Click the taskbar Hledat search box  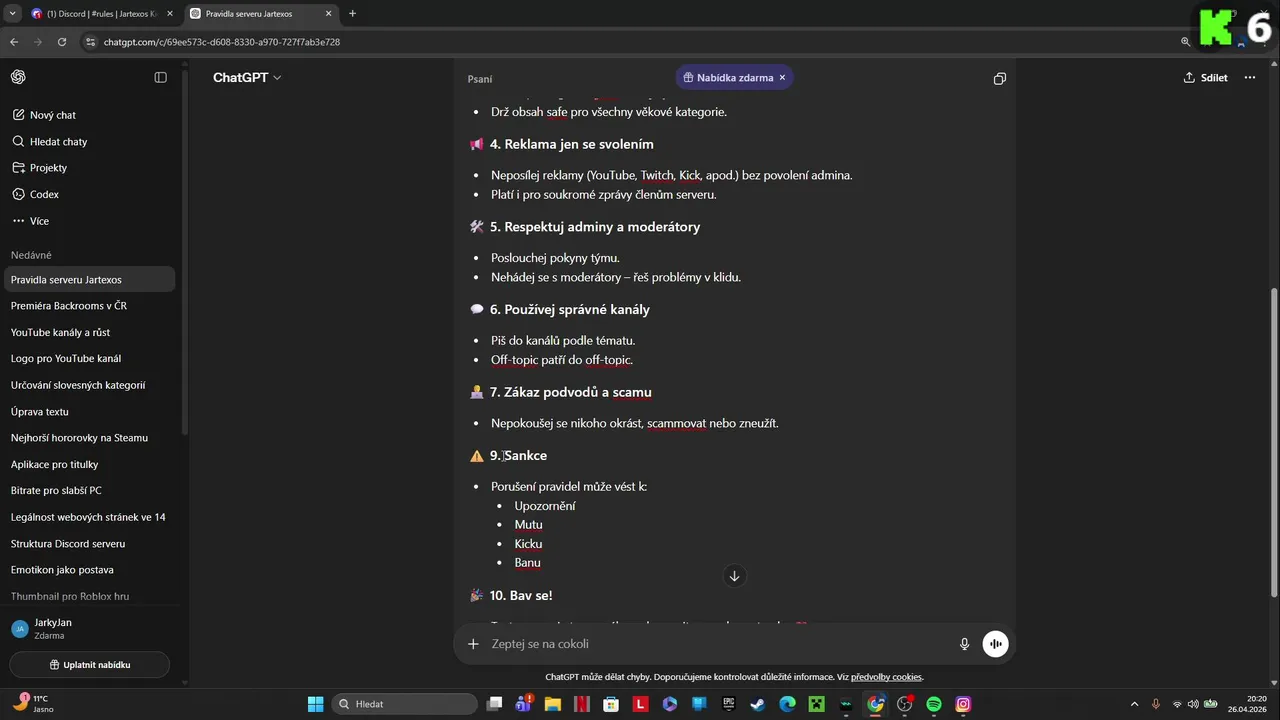[x=404, y=704]
